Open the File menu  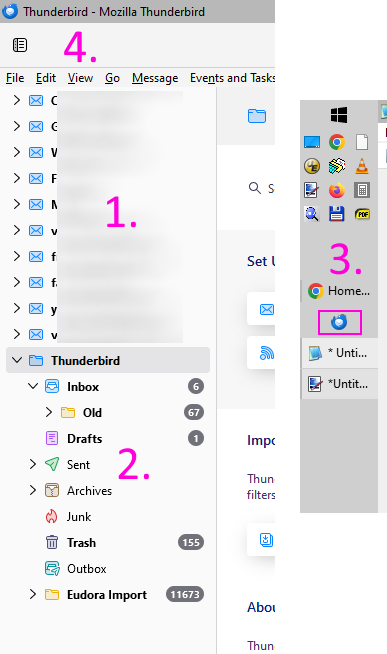pyautogui.click(x=15, y=78)
